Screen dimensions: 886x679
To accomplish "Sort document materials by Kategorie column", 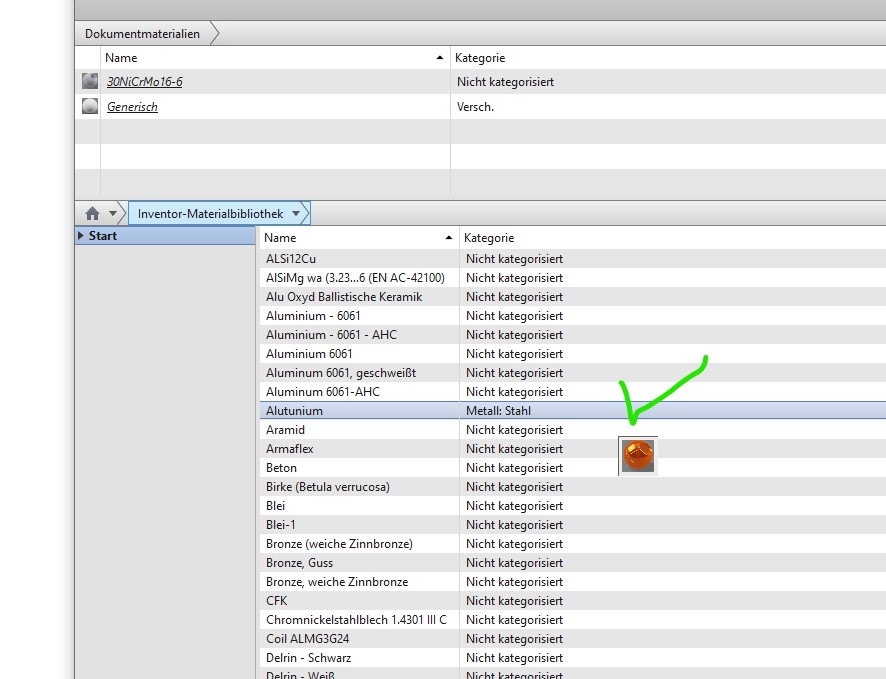I will 668,58.
